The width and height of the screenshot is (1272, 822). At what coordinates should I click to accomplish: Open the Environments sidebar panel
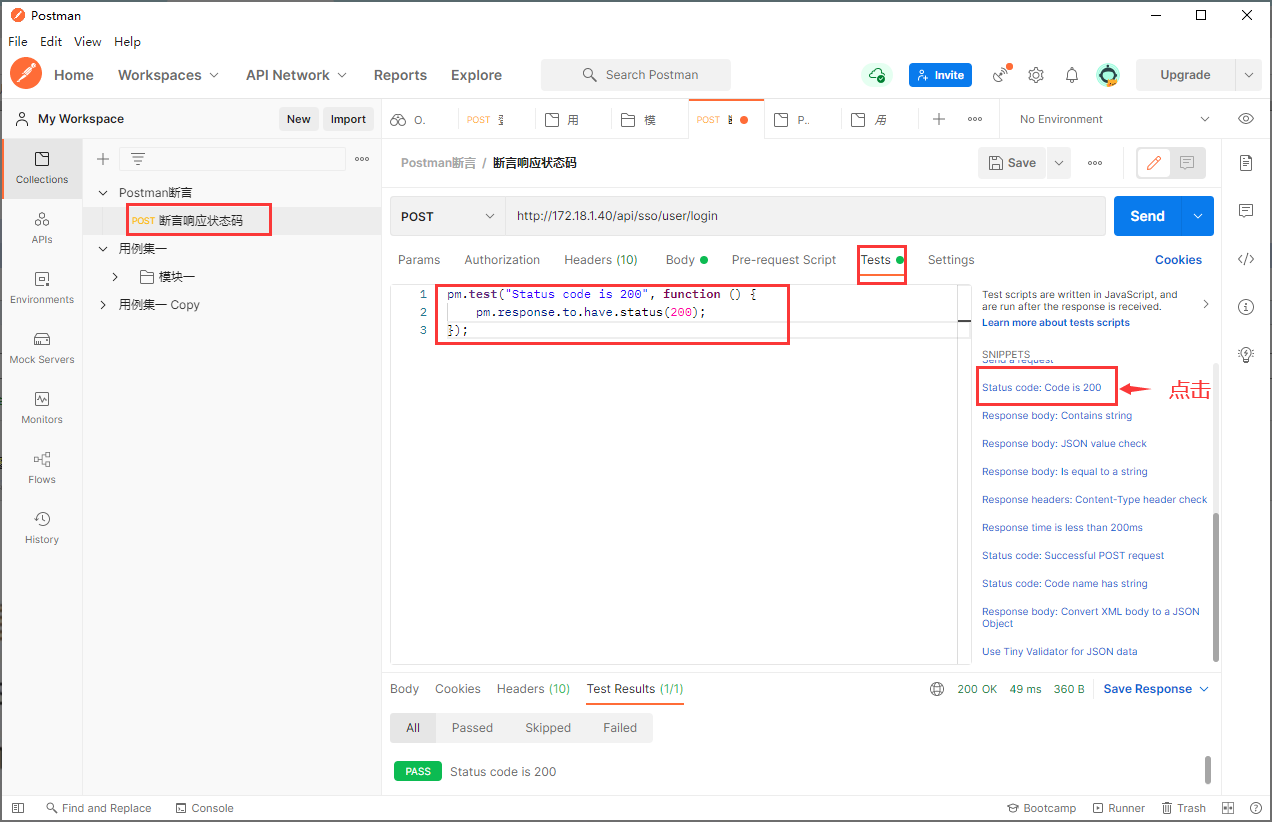42,288
